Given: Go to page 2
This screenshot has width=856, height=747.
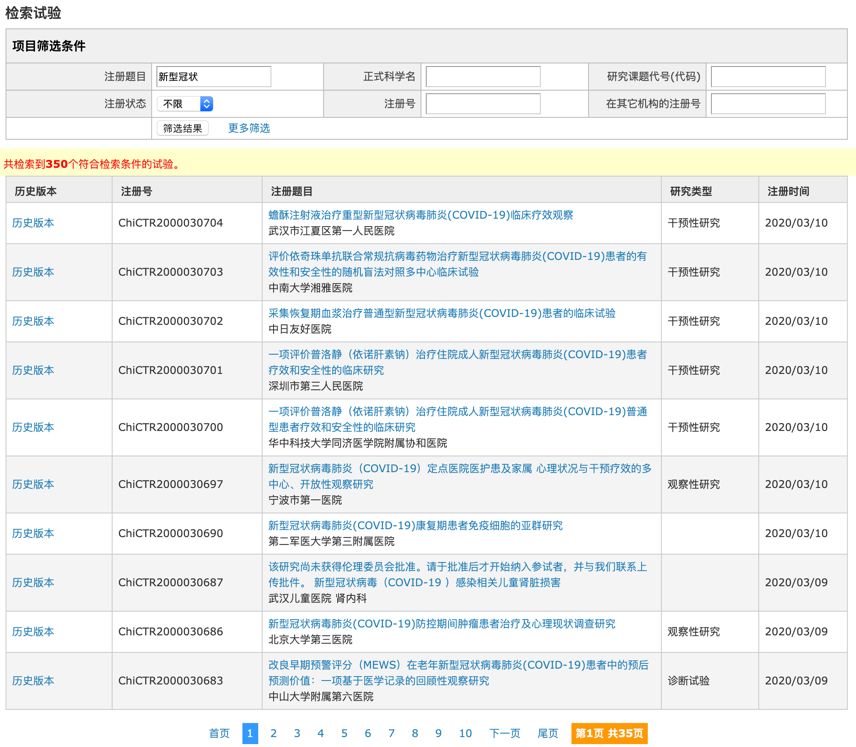Looking at the screenshot, I should pyautogui.click(x=274, y=733).
